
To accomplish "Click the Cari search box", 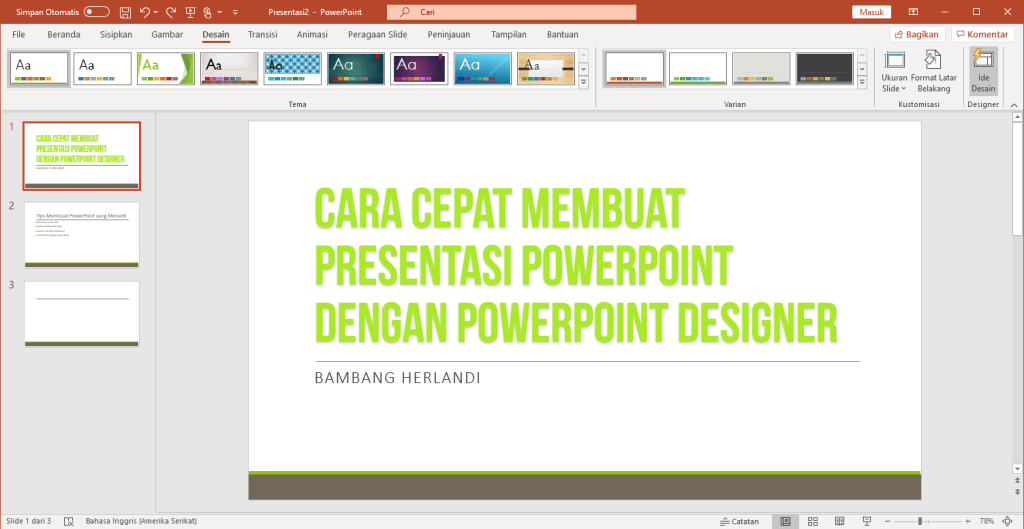I will coord(511,12).
